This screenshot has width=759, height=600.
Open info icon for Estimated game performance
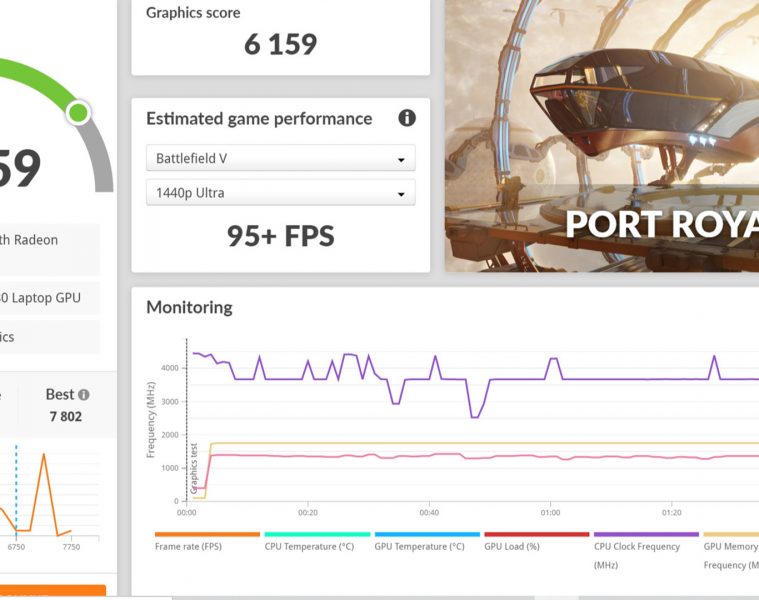pos(407,118)
